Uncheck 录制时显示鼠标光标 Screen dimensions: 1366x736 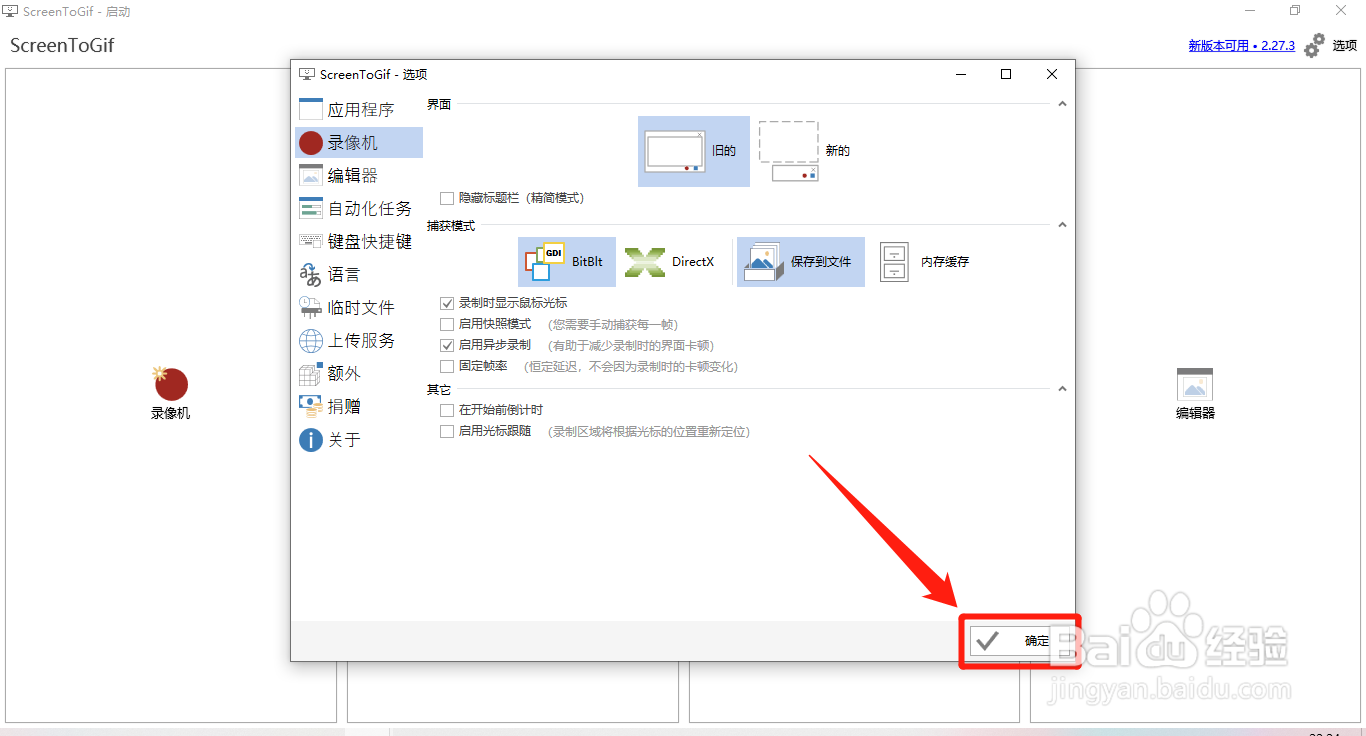(x=447, y=303)
